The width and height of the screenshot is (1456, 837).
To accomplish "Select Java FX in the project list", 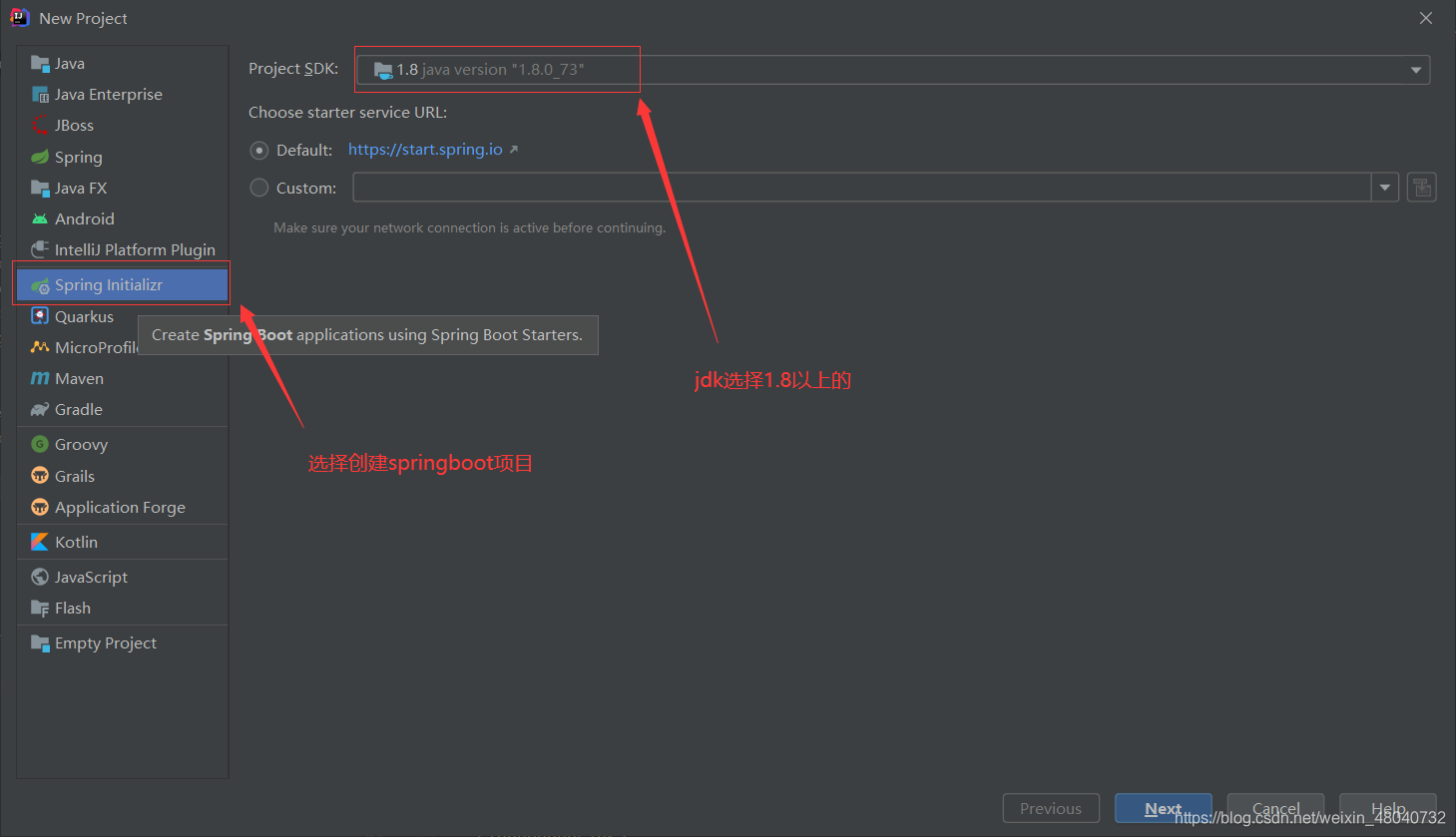I will pyautogui.click(x=122, y=188).
